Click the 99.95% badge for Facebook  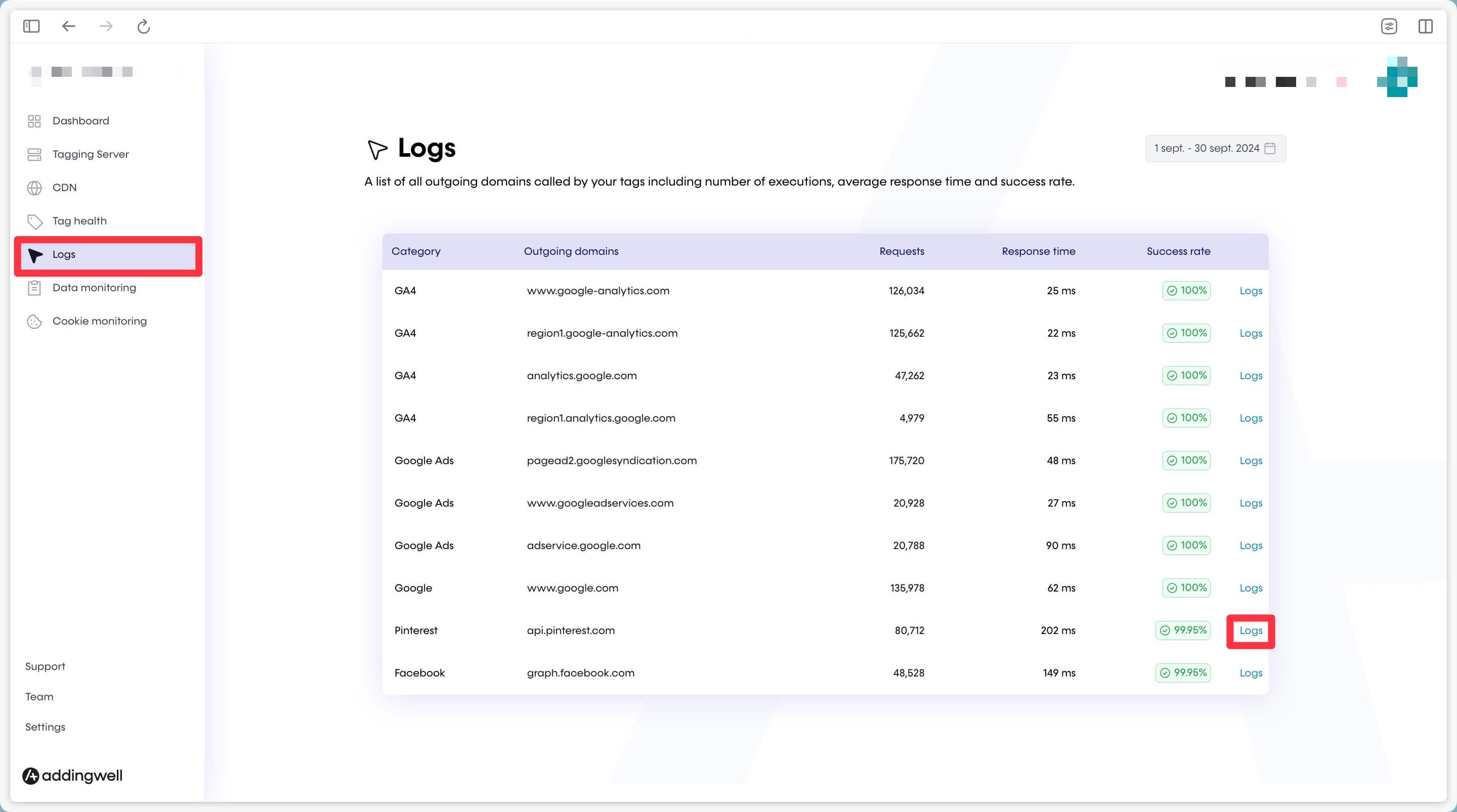click(1183, 672)
